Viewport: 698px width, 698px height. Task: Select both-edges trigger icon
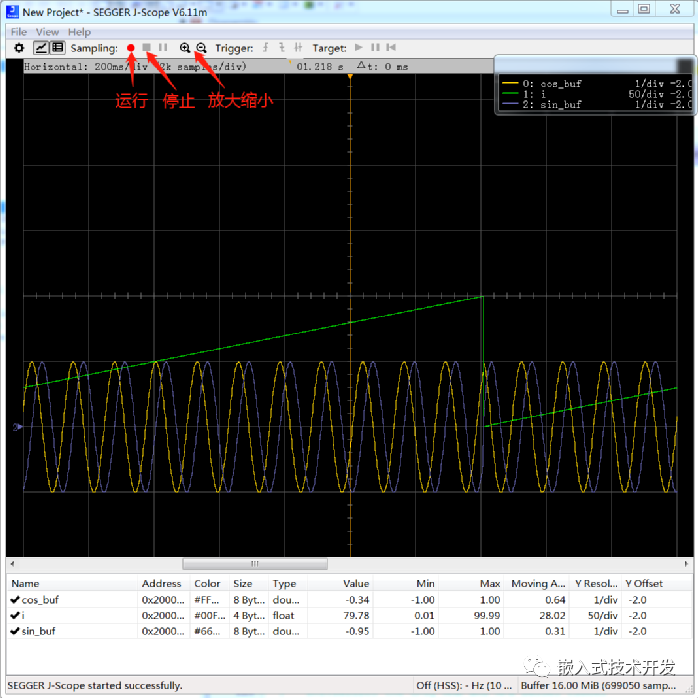[298, 47]
